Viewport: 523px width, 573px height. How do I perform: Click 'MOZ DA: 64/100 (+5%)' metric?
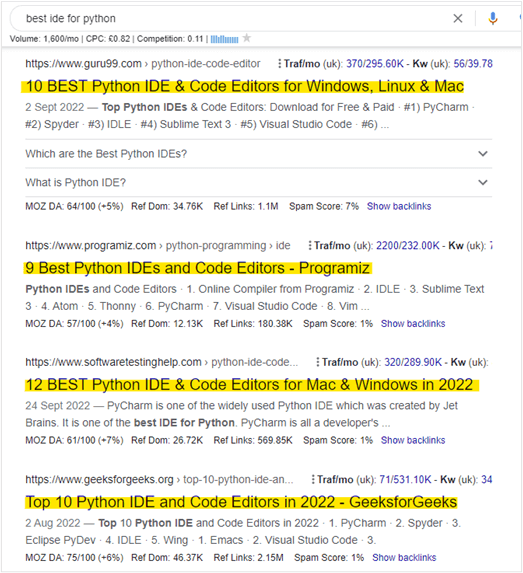tap(74, 206)
